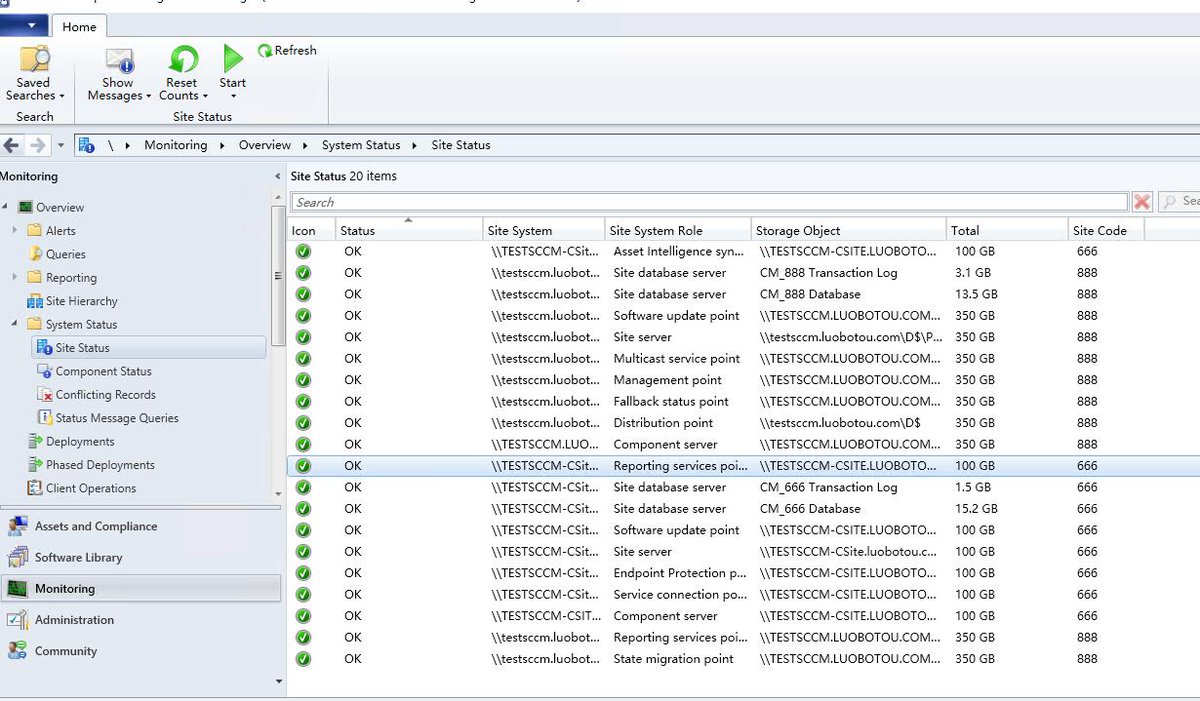Select Conflicting Records in the tree

pos(105,395)
